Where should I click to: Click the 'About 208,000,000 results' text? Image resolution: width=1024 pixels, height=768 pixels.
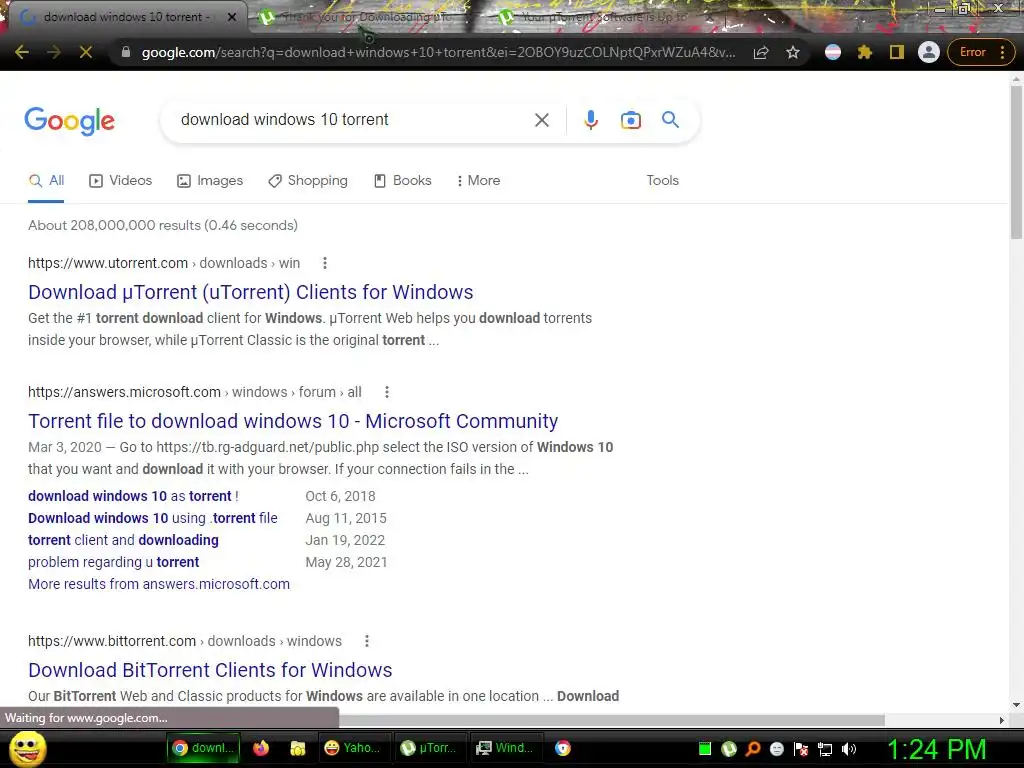pos(163,225)
